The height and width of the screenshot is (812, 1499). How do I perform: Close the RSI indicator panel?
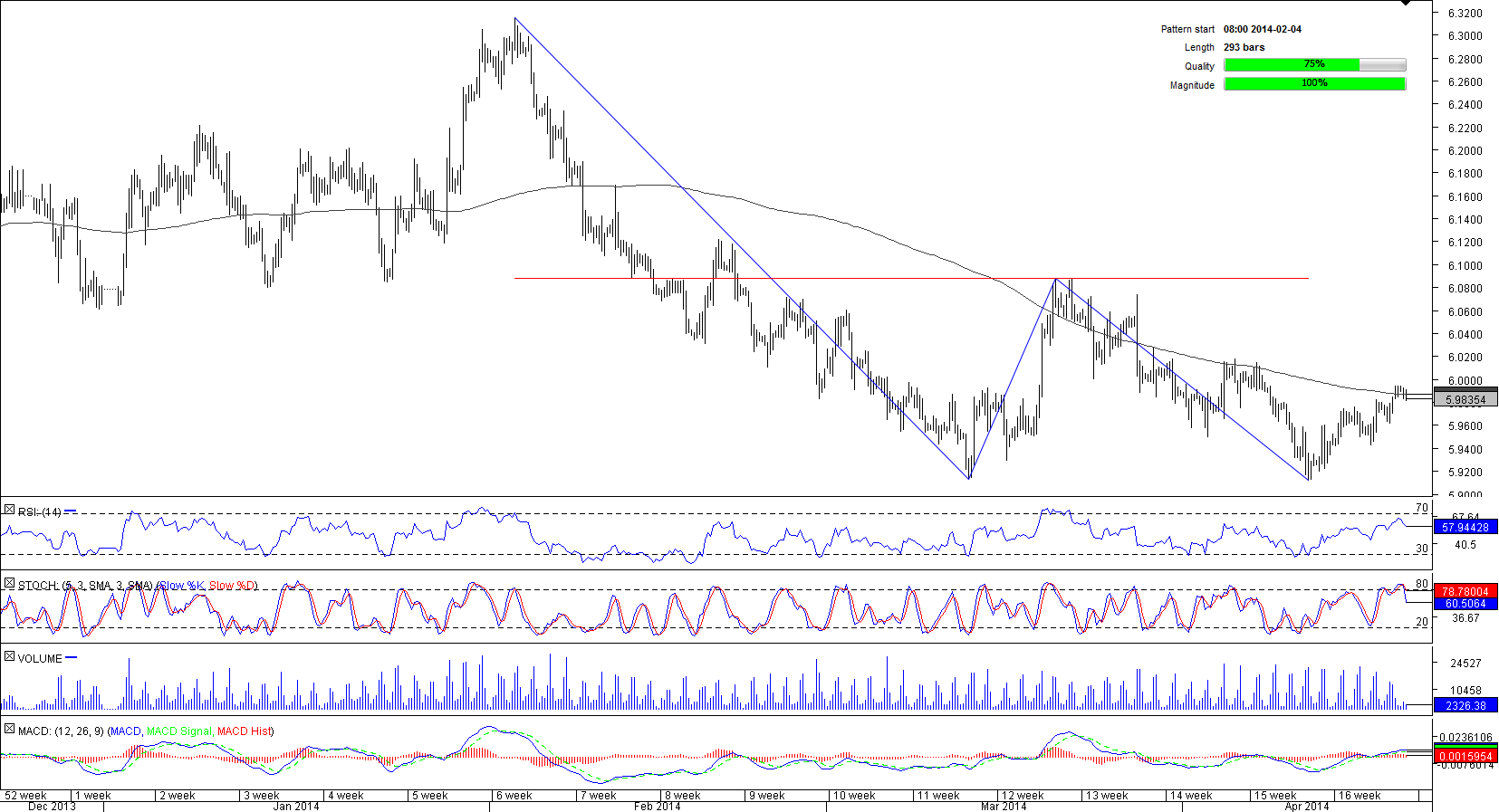pyautogui.click(x=9, y=511)
